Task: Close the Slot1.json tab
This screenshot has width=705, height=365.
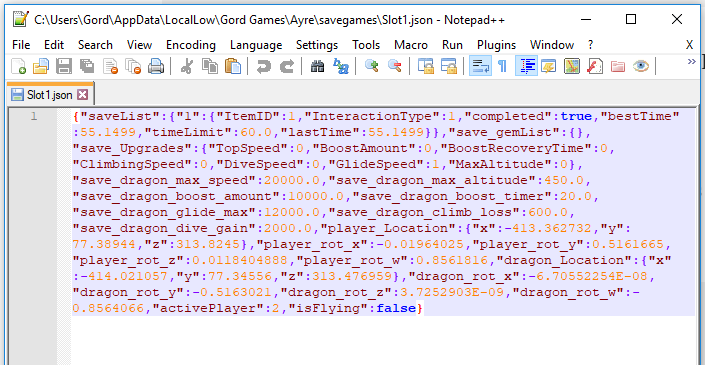Action: pyautogui.click(x=82, y=94)
